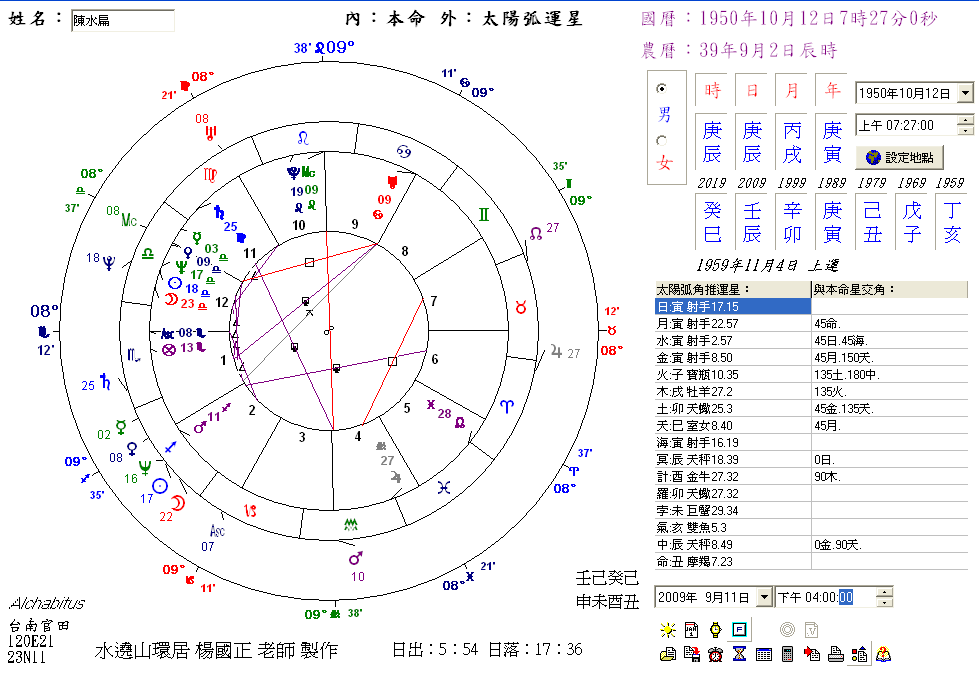The height and width of the screenshot is (676, 979).
Task: Click the up arrow of the 07:27:00 time stepper
Action: pyautogui.click(x=964, y=120)
